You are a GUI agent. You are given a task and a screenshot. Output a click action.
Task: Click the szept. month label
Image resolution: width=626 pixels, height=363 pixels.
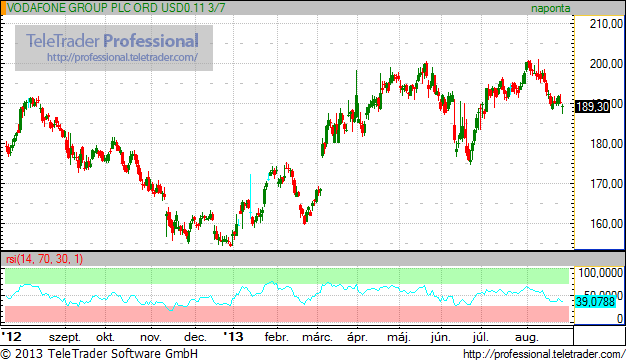(65, 337)
